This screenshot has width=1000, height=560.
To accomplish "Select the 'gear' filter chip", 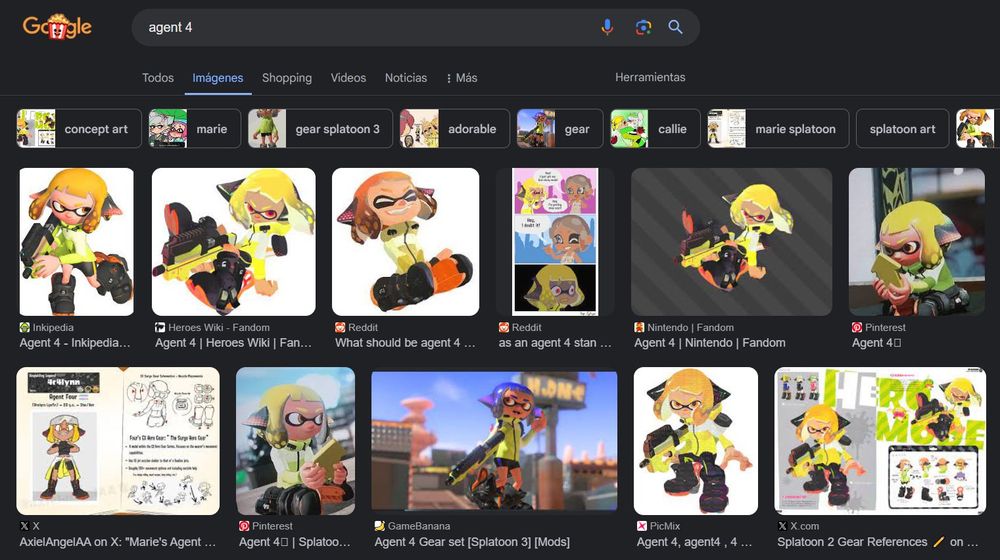I will (560, 128).
